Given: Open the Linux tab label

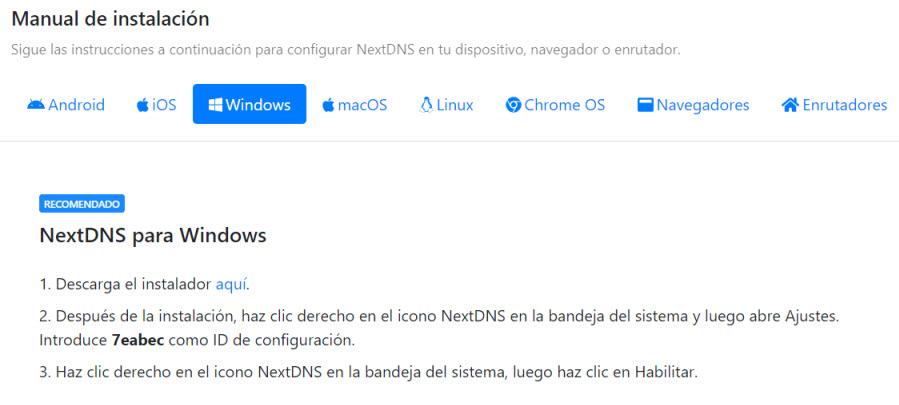Looking at the screenshot, I should (455, 105).
